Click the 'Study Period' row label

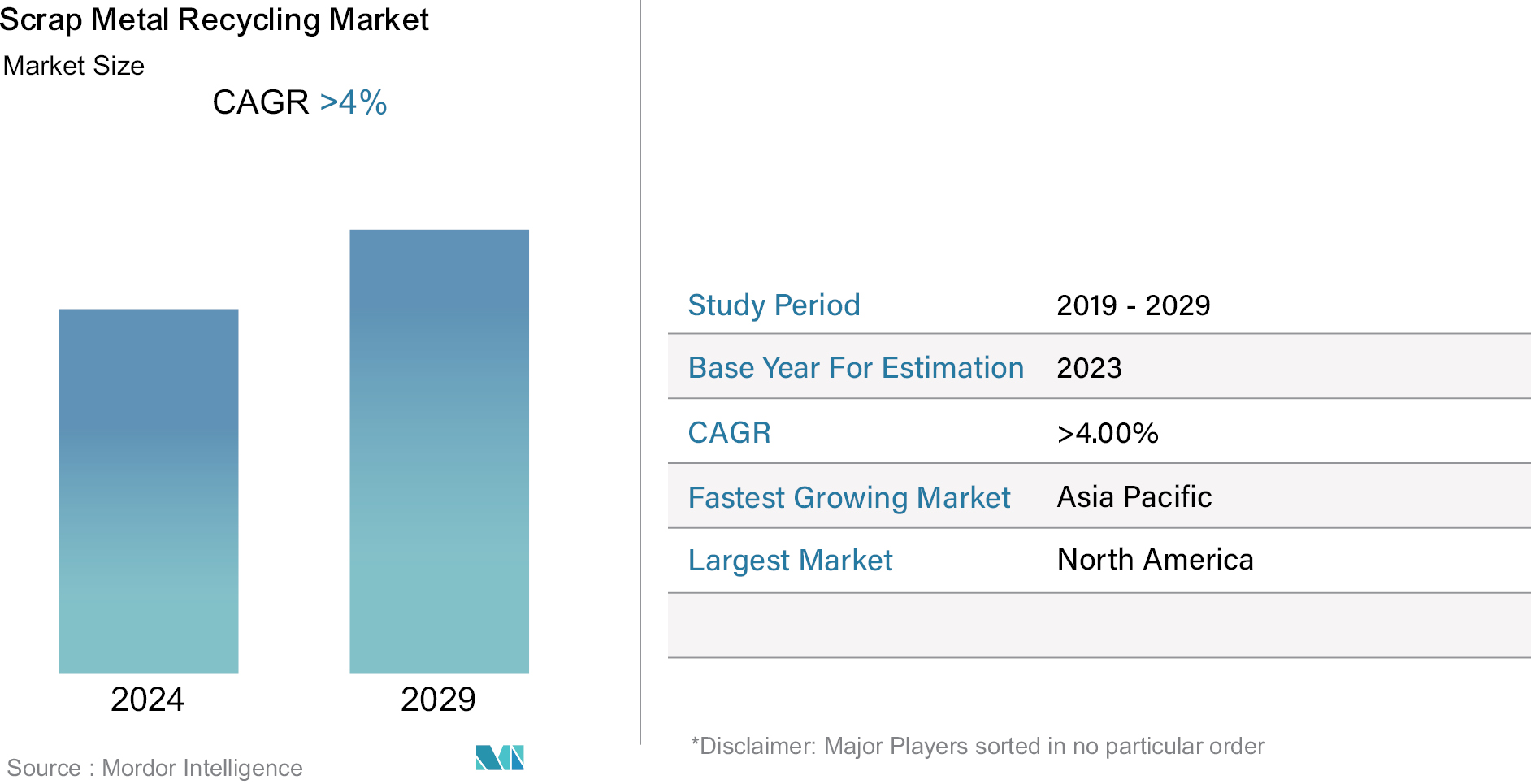click(774, 305)
